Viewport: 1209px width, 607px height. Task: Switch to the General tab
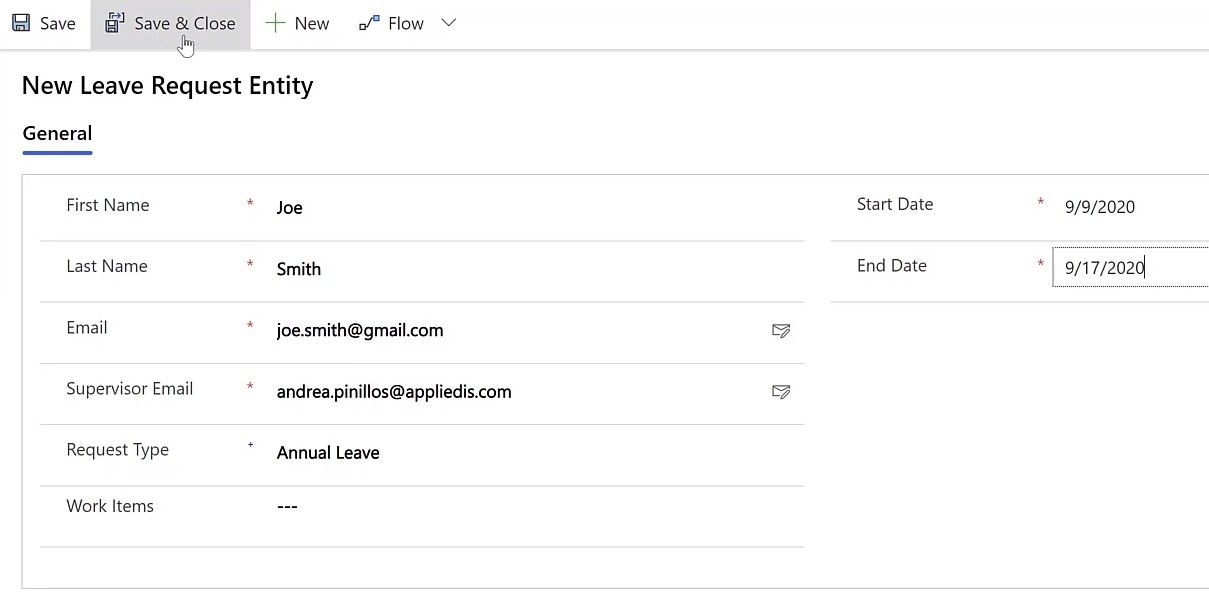click(x=57, y=134)
